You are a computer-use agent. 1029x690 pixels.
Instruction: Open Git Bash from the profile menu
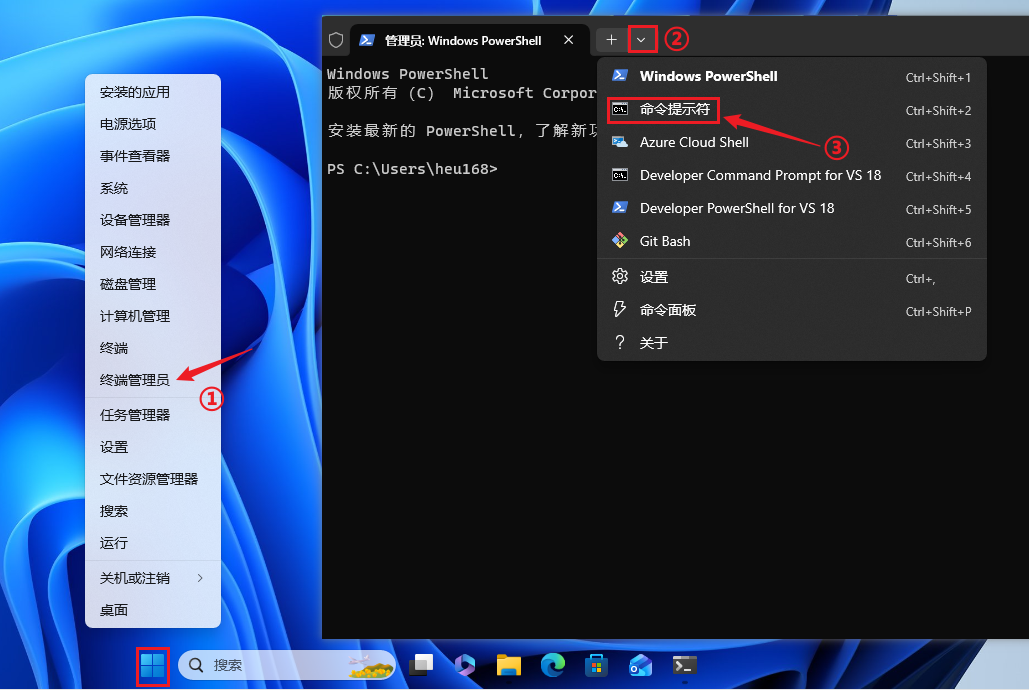pyautogui.click(x=663, y=241)
